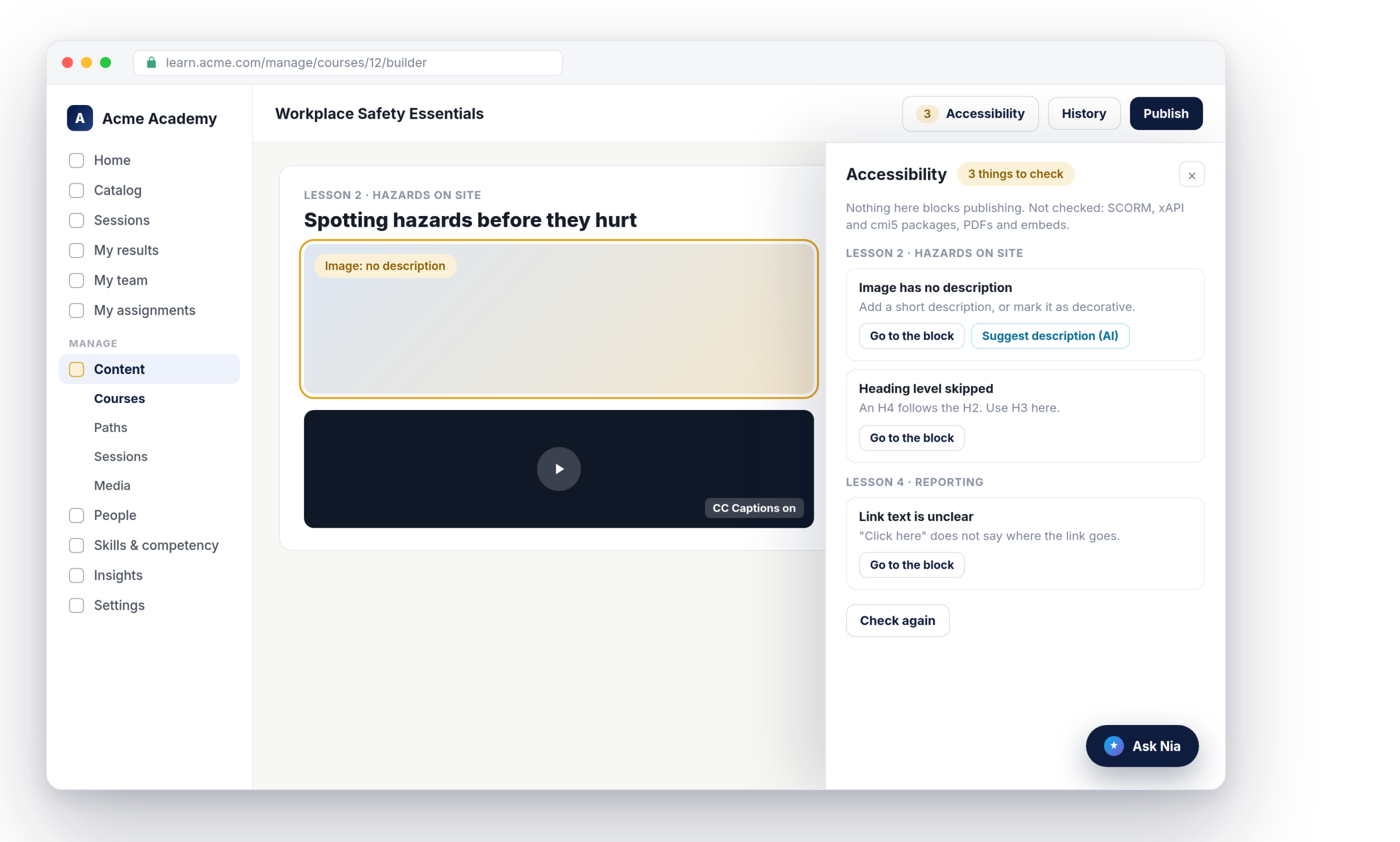Click the Sessions icon above My results
The width and height of the screenshot is (1400, 842).
tap(77, 221)
